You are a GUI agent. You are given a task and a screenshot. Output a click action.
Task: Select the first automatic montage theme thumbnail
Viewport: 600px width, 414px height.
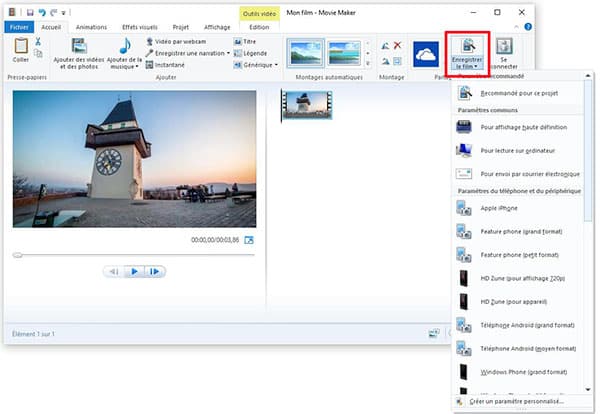tap(305, 53)
